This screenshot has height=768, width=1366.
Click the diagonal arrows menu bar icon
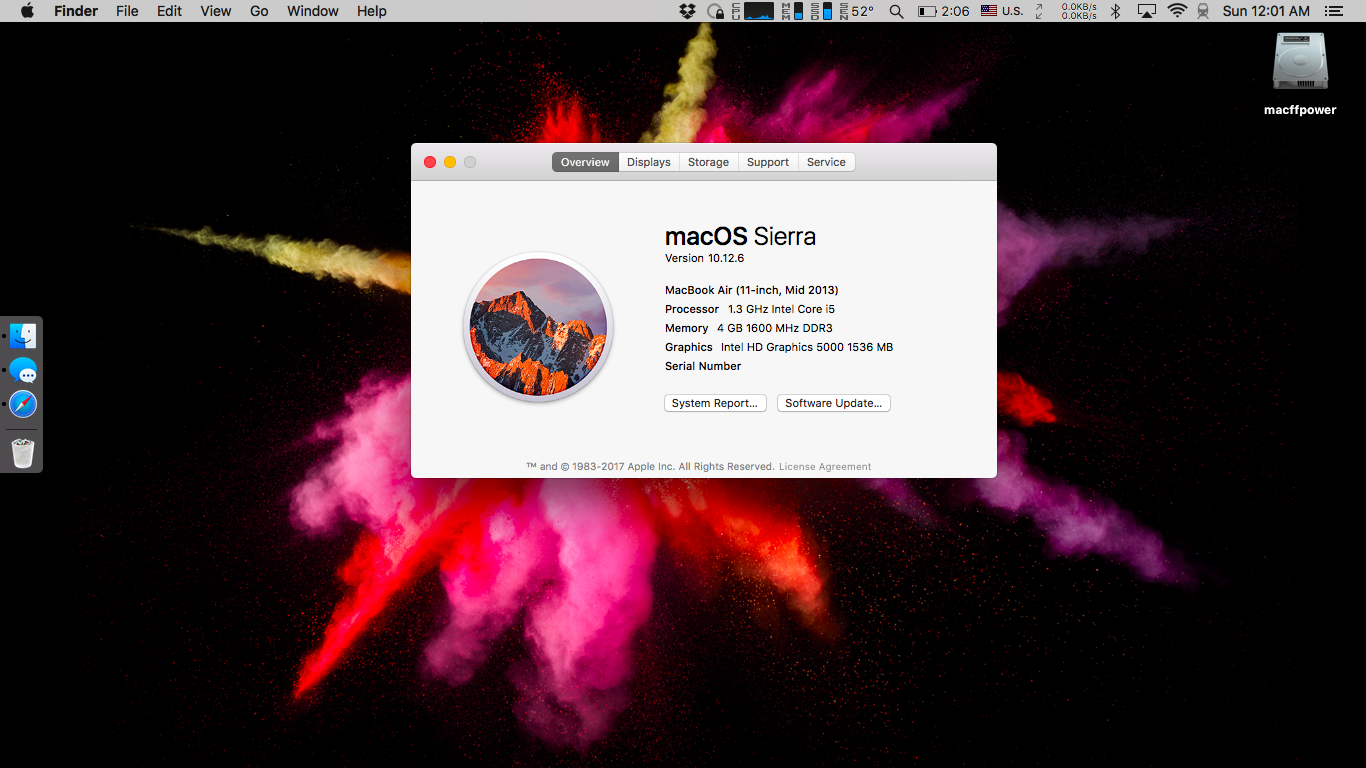coord(1040,11)
